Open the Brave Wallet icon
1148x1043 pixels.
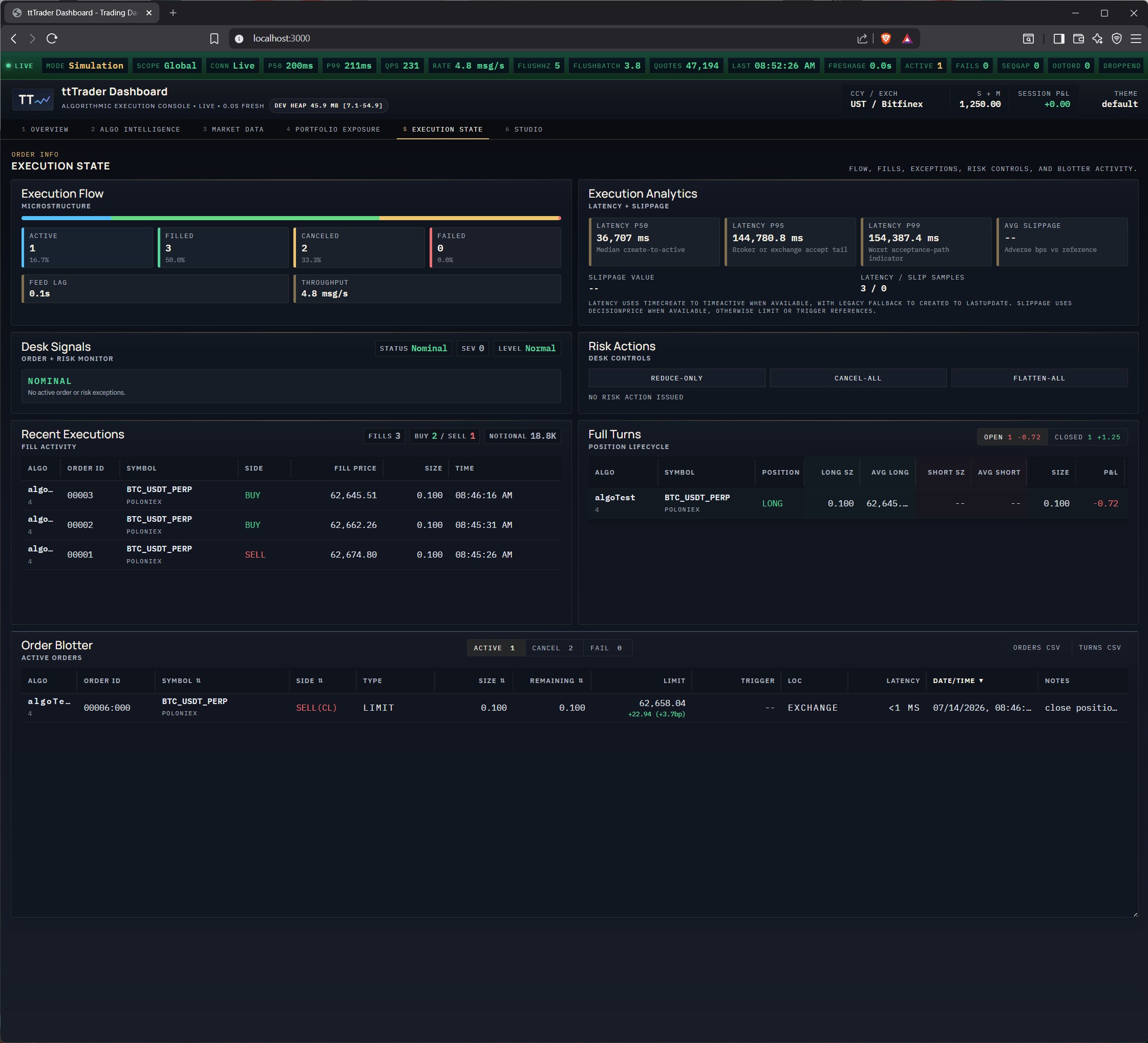[x=1078, y=39]
